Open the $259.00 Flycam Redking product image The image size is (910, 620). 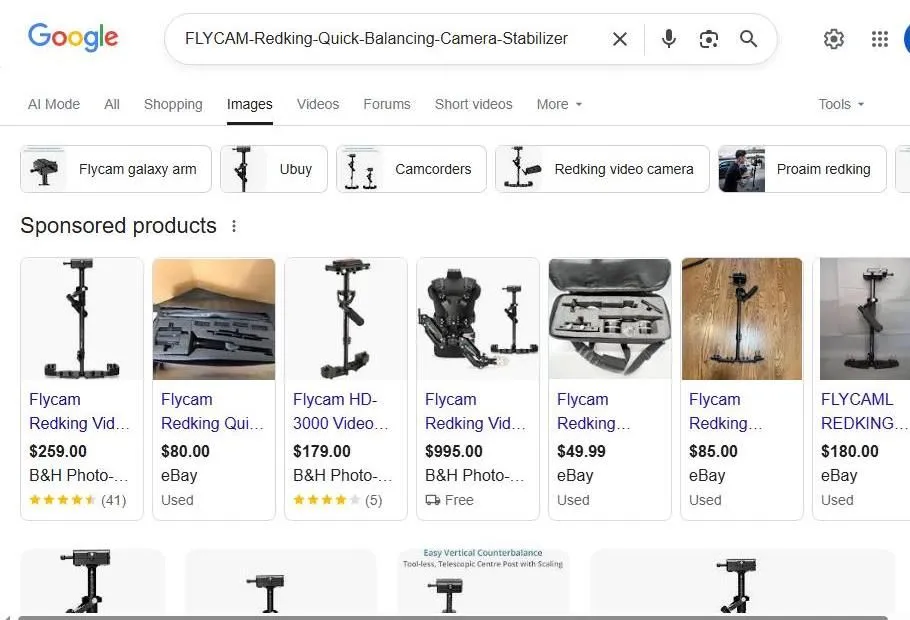point(82,319)
